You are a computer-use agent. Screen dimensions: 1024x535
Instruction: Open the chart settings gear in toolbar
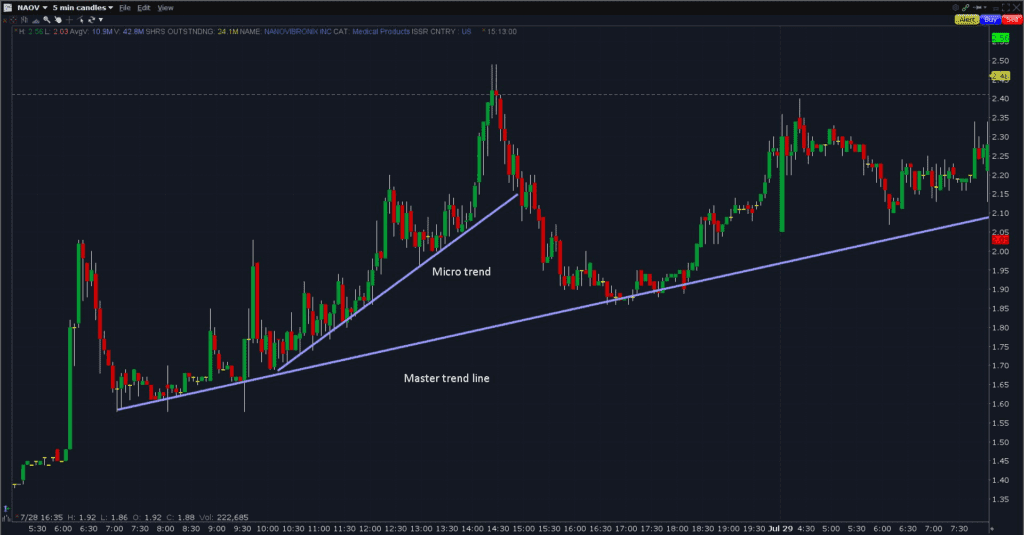click(13, 20)
